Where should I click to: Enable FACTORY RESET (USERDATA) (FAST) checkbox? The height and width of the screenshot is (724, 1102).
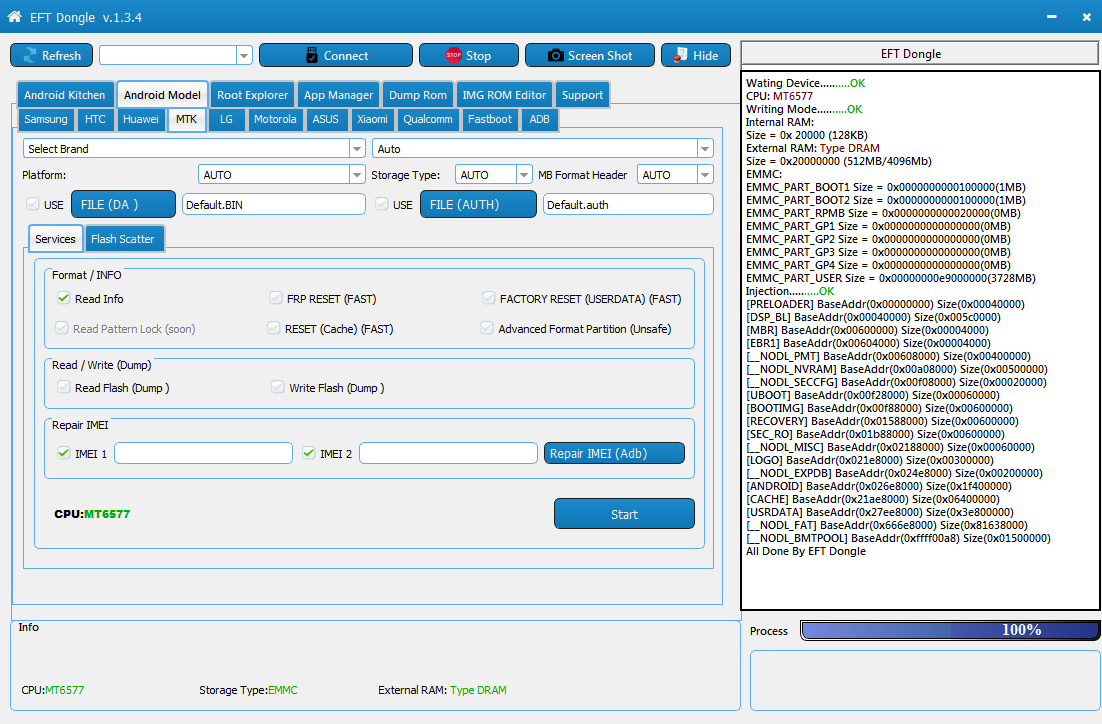[x=488, y=298]
